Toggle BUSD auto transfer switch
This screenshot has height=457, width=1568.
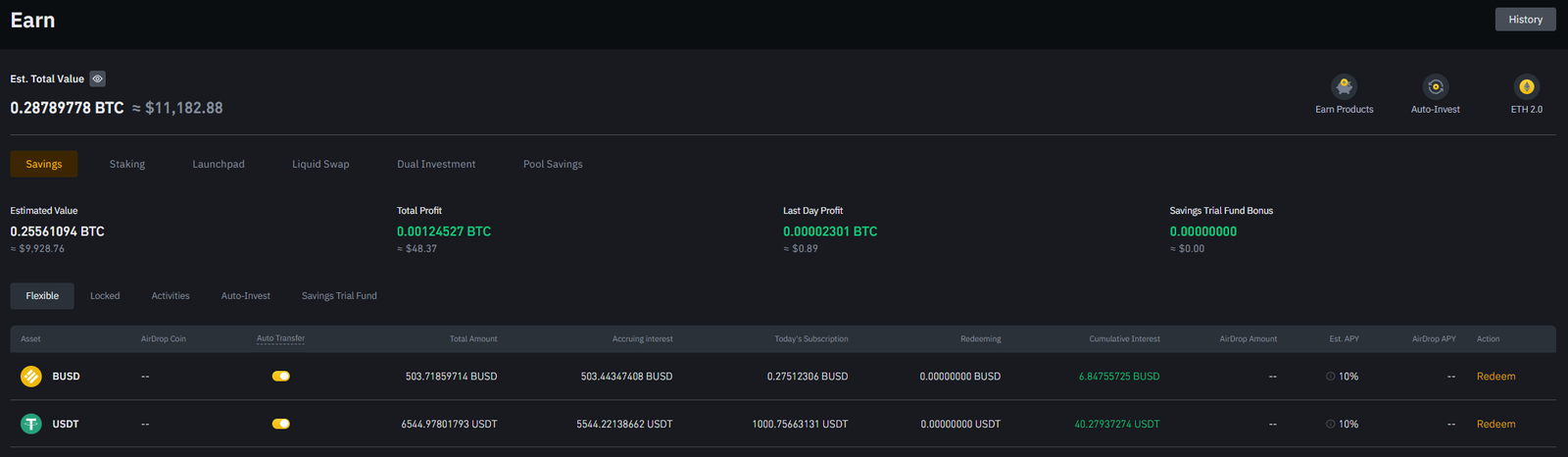[x=281, y=377]
